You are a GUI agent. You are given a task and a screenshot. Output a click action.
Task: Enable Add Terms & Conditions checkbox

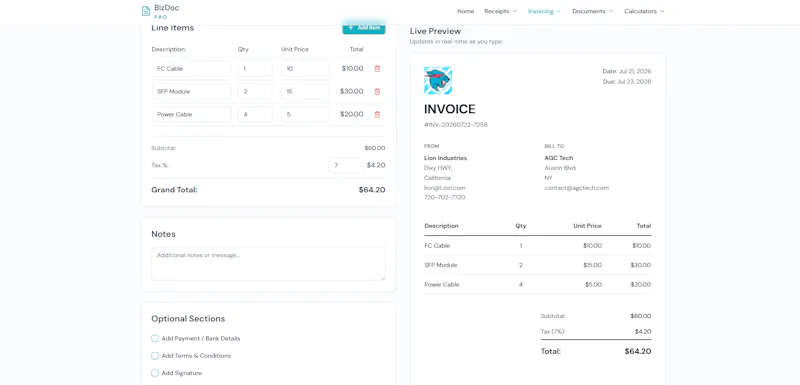pyautogui.click(x=155, y=355)
